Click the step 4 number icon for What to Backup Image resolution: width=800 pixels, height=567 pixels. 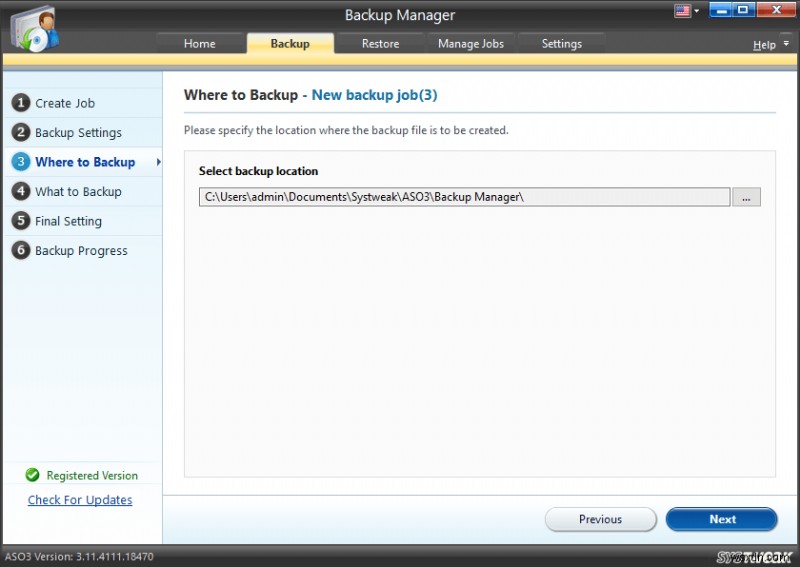pyautogui.click(x=21, y=191)
